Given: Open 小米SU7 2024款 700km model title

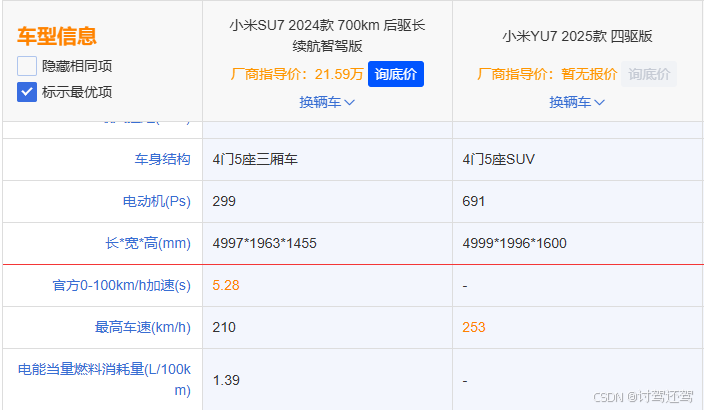Looking at the screenshot, I should [327, 35].
